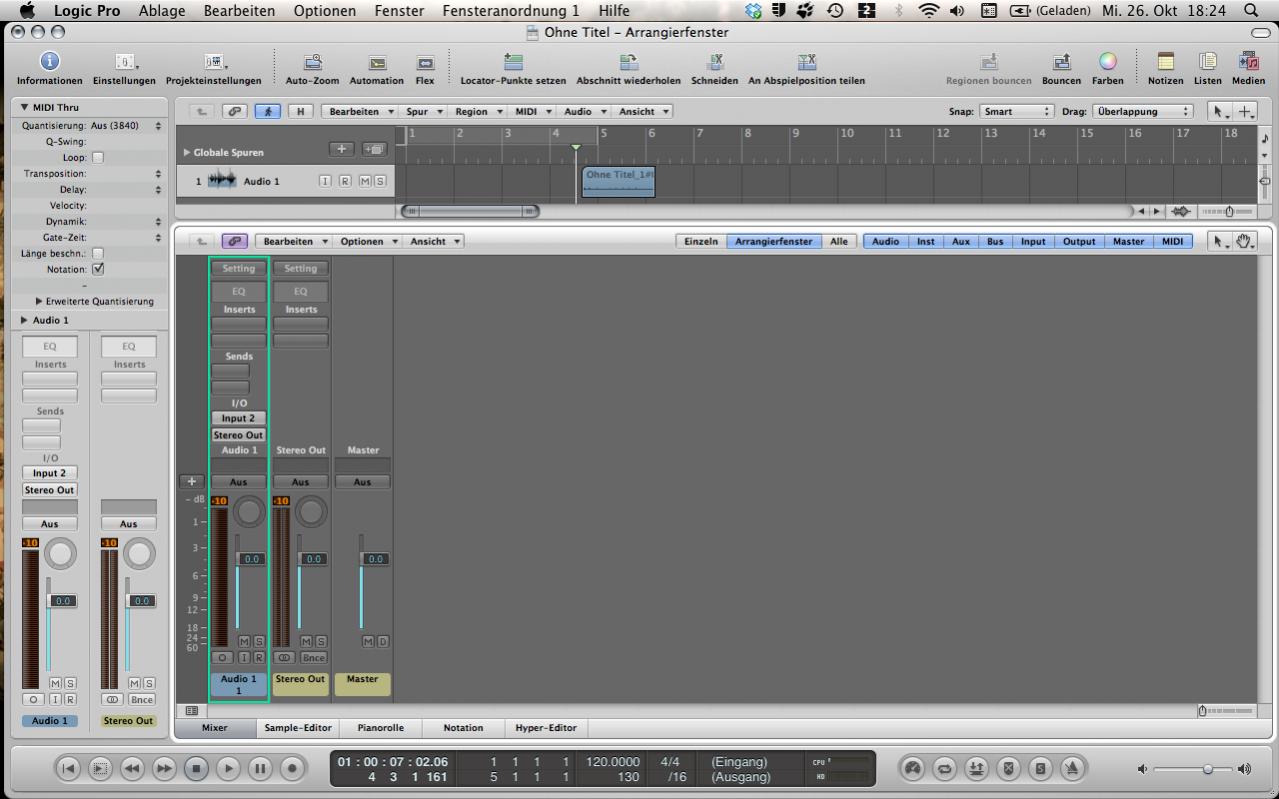Image resolution: width=1279 pixels, height=799 pixels.
Task: Open the Fenster menu
Action: tap(399, 11)
